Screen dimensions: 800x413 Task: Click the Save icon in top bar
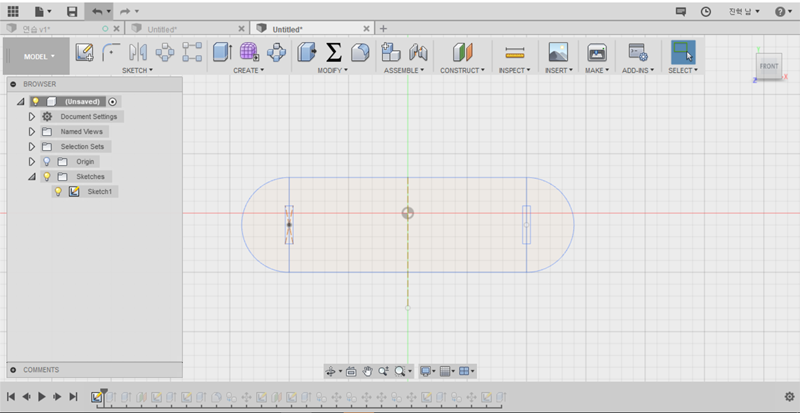[71, 11]
